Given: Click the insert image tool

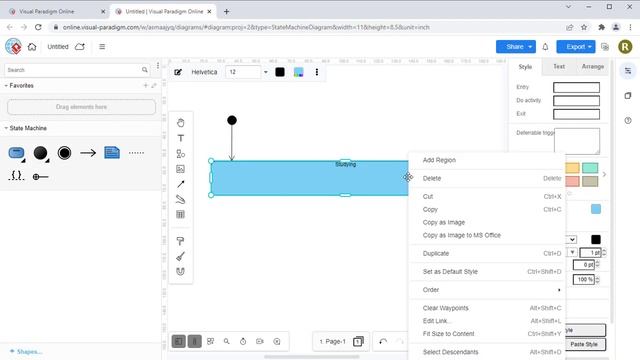Looking at the screenshot, I should pos(180,169).
